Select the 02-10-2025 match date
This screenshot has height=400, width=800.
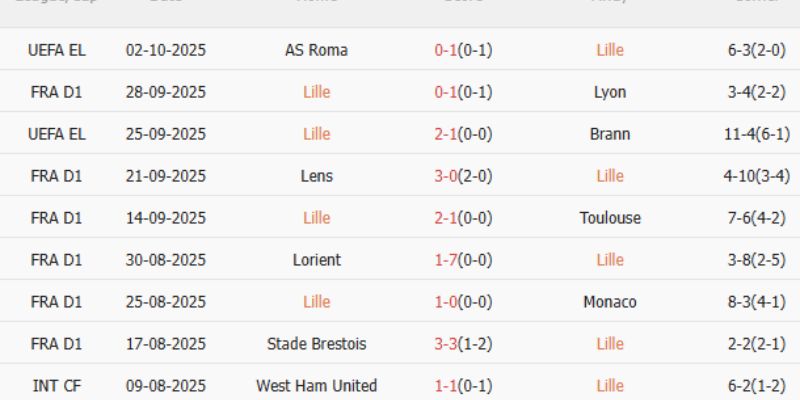tap(166, 50)
